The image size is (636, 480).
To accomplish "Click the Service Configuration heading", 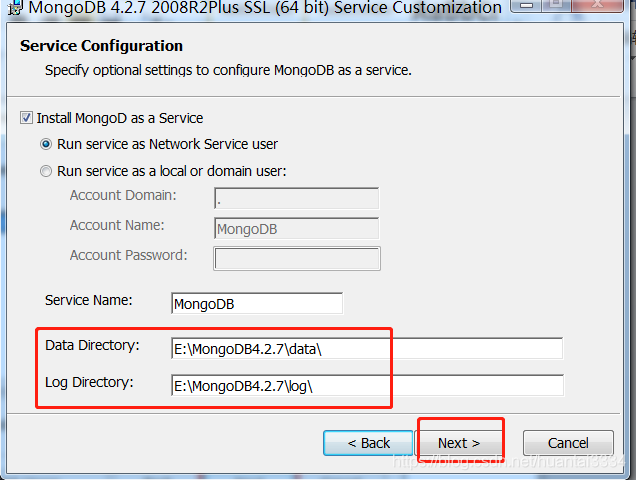I will click(x=101, y=46).
